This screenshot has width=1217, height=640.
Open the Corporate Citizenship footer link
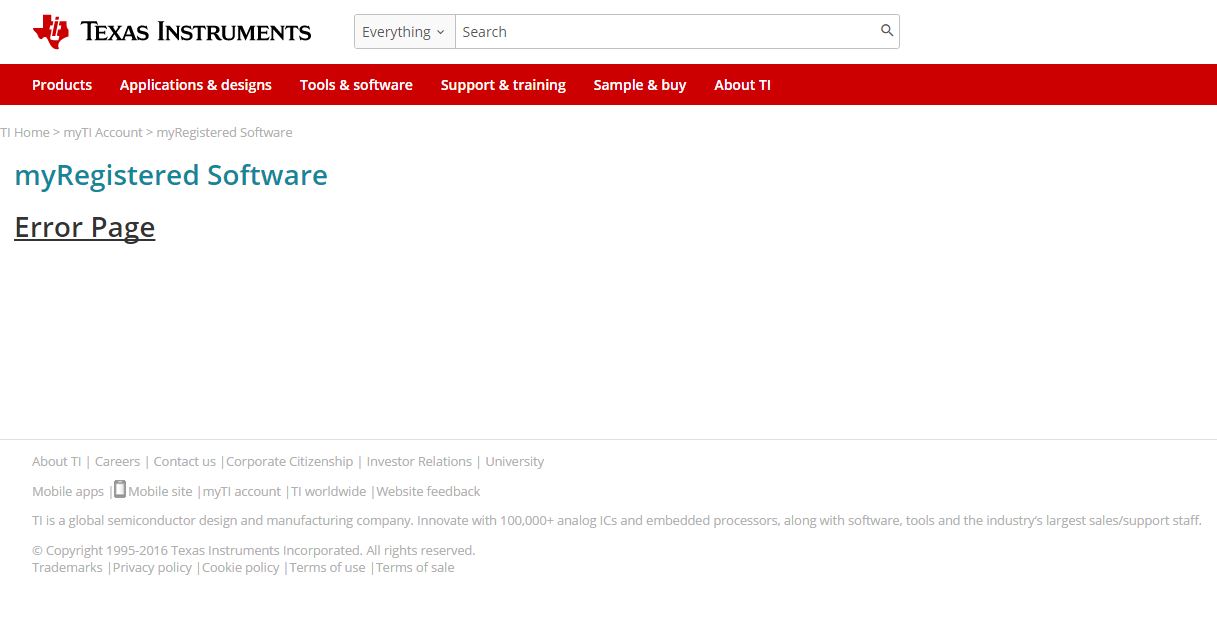[289, 461]
